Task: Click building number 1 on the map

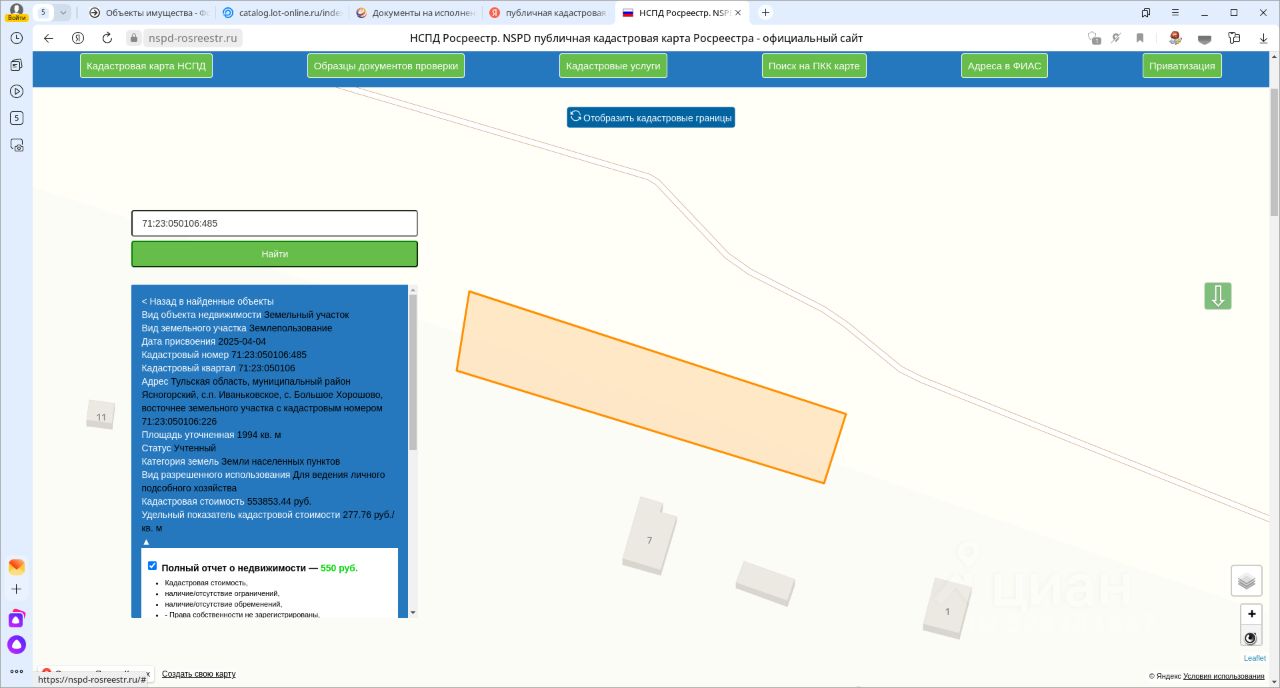Action: pyautogui.click(x=947, y=610)
